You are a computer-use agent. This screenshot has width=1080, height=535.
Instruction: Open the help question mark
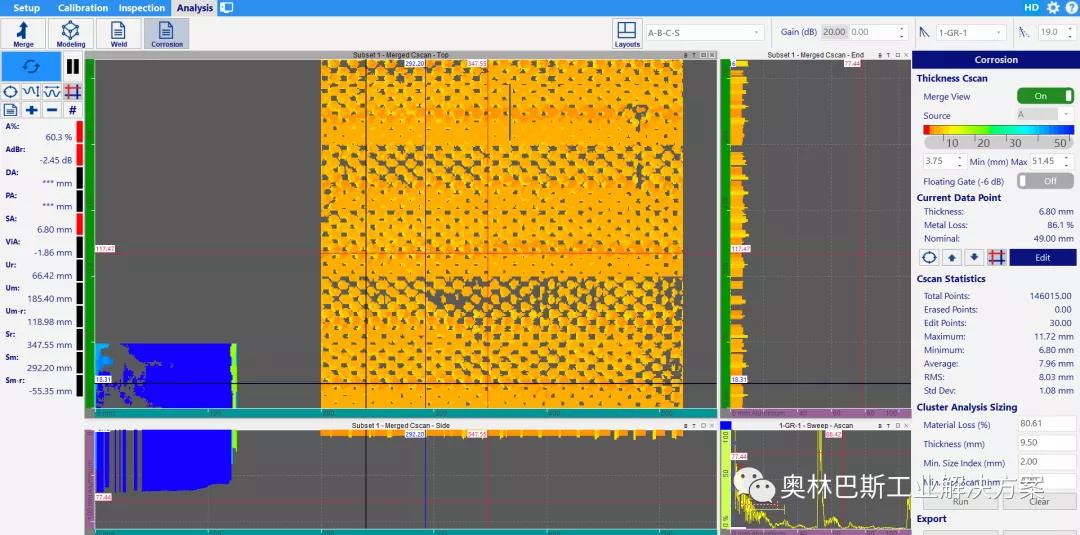(x=1071, y=8)
